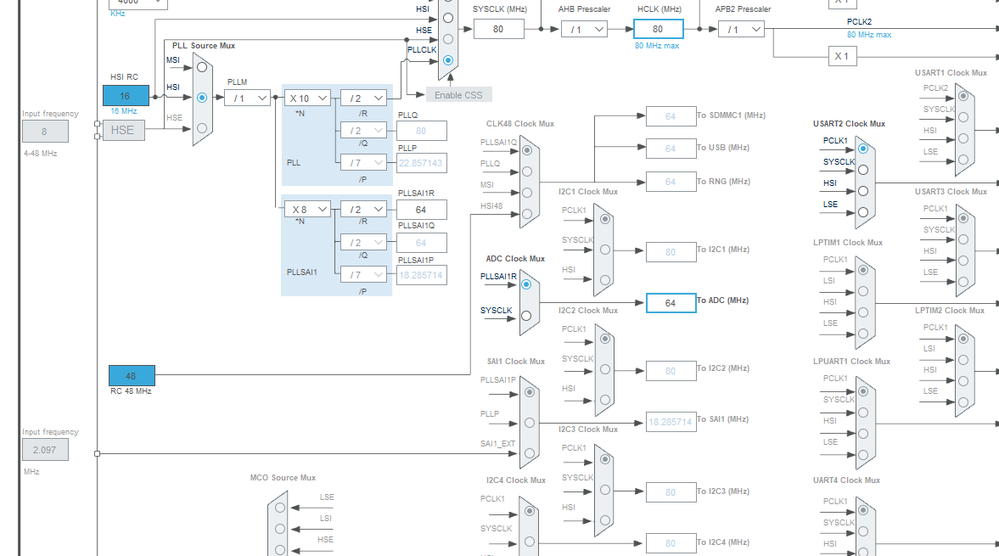Select MSI in PLL Source Mux
The height and width of the screenshot is (556, 999).
pyautogui.click(x=202, y=67)
